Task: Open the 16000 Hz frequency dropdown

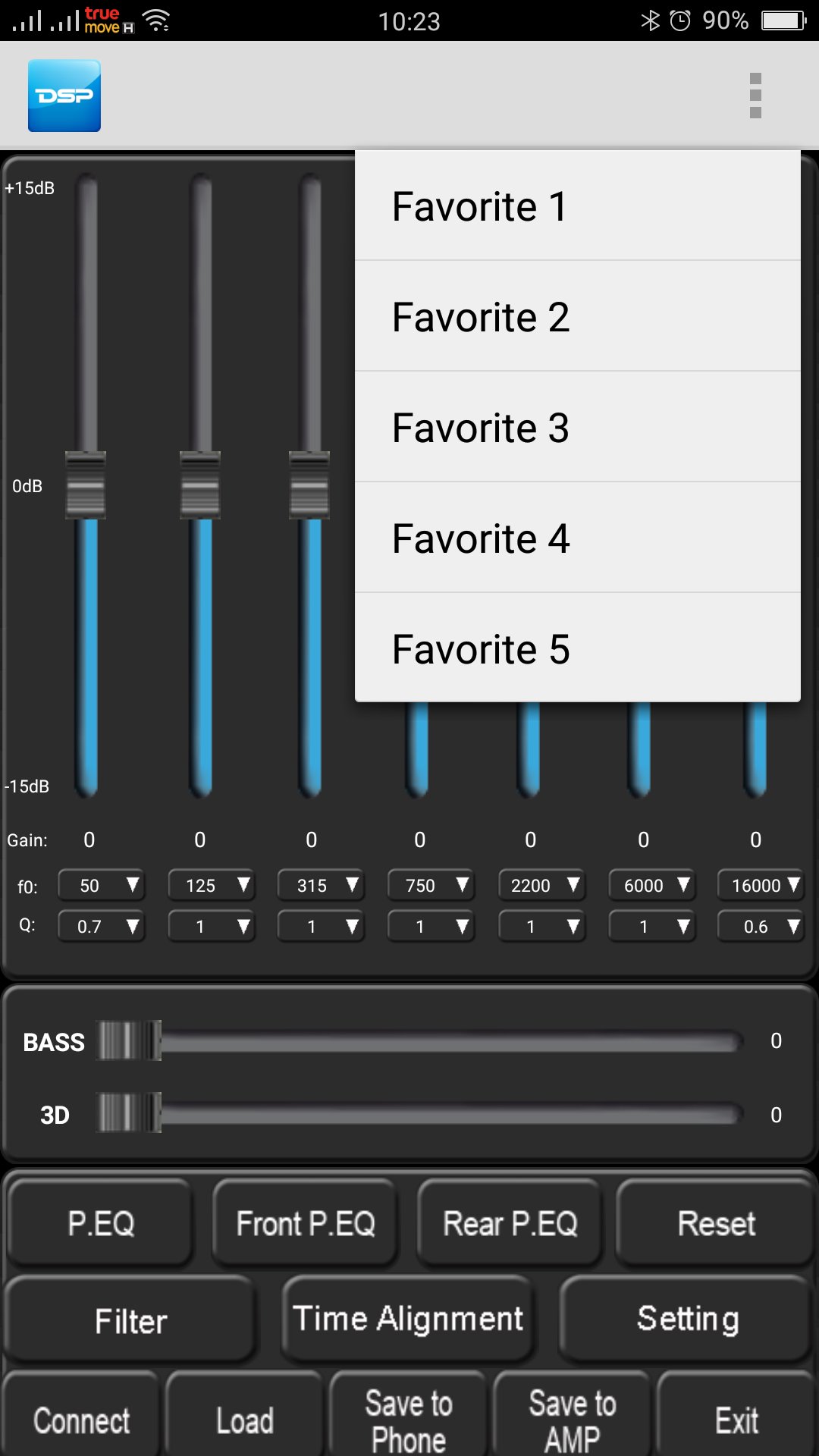Action: tap(761, 885)
